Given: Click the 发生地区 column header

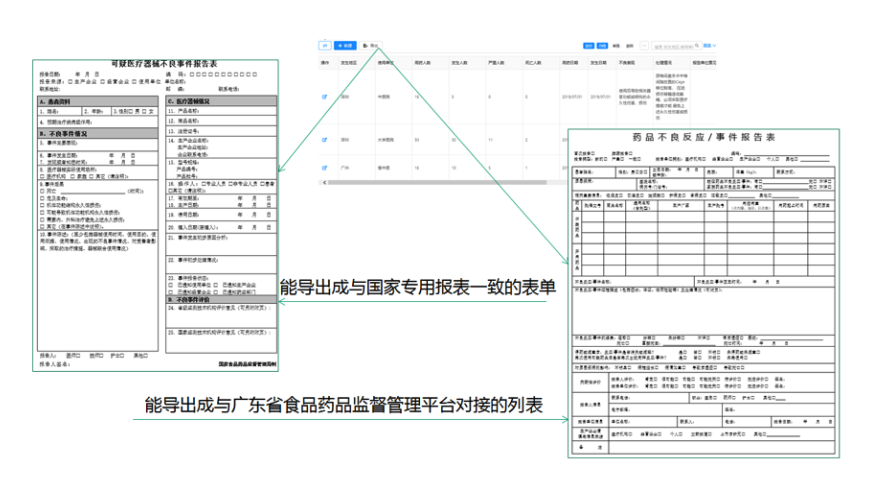Looking at the screenshot, I should [349, 63].
